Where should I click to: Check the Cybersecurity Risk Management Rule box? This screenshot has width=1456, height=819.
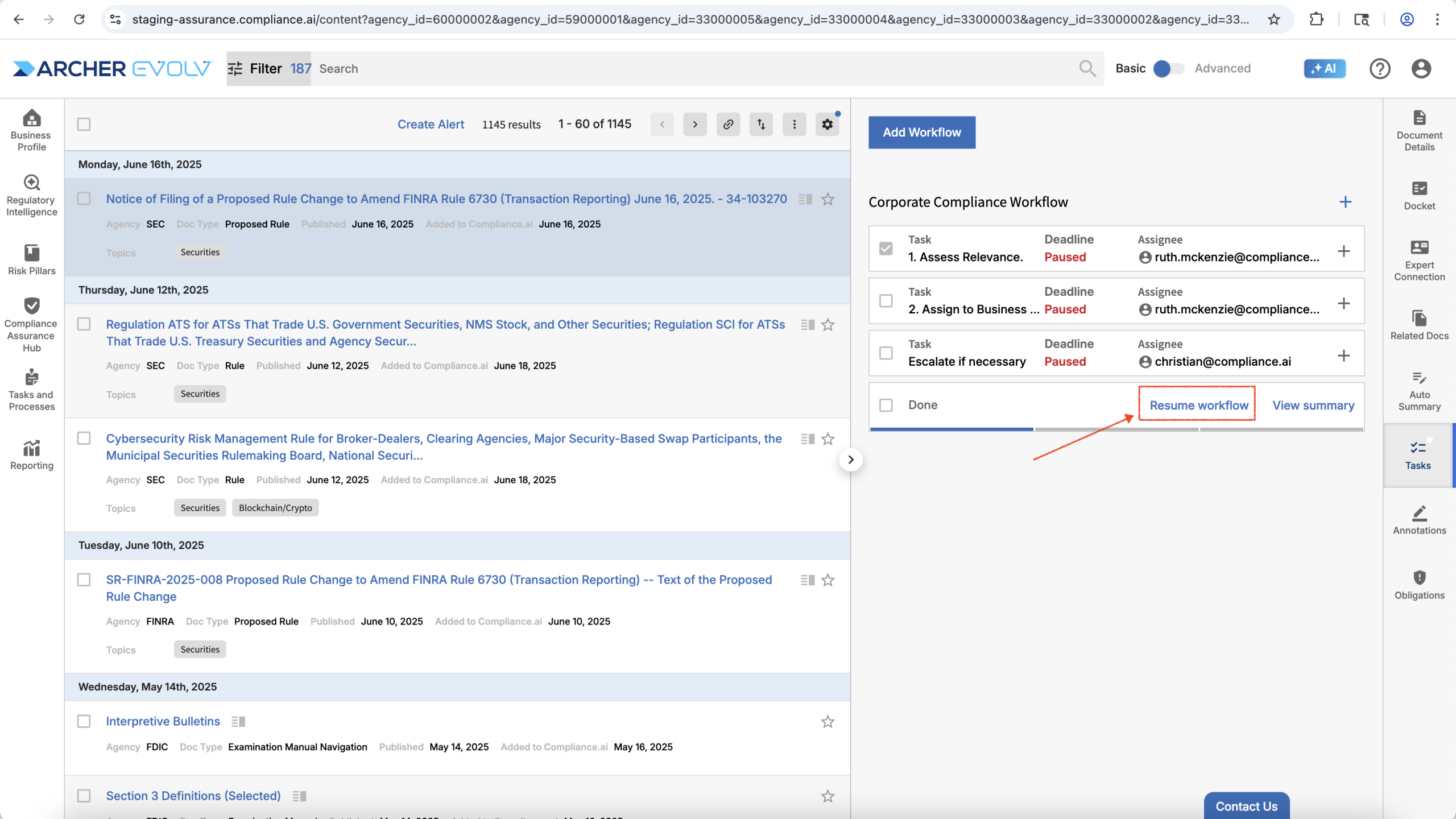coord(84,439)
